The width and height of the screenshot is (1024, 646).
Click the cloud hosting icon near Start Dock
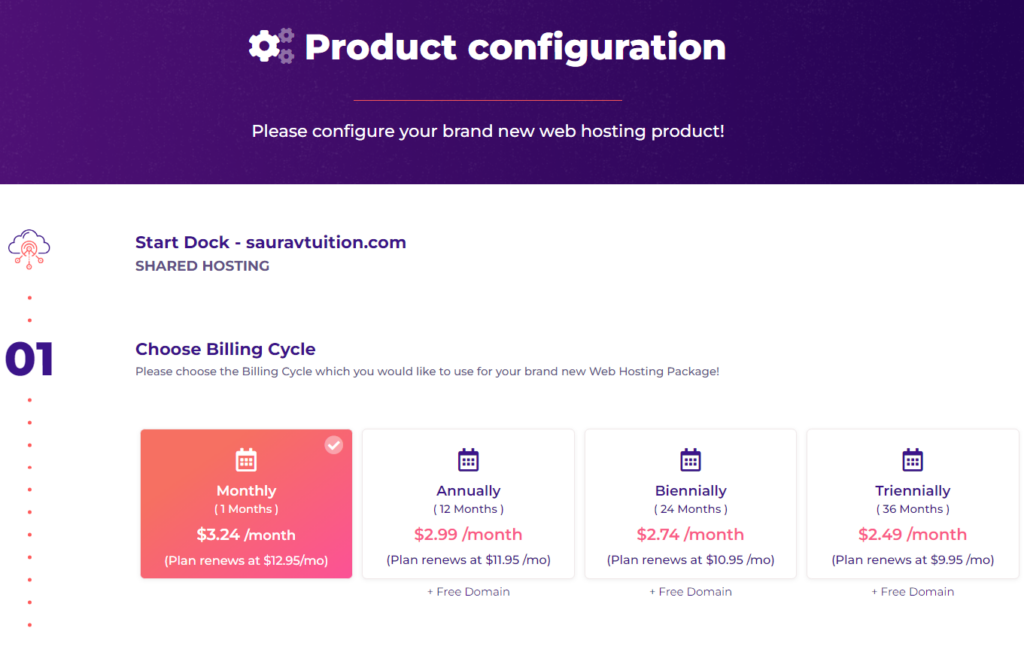tap(31, 248)
